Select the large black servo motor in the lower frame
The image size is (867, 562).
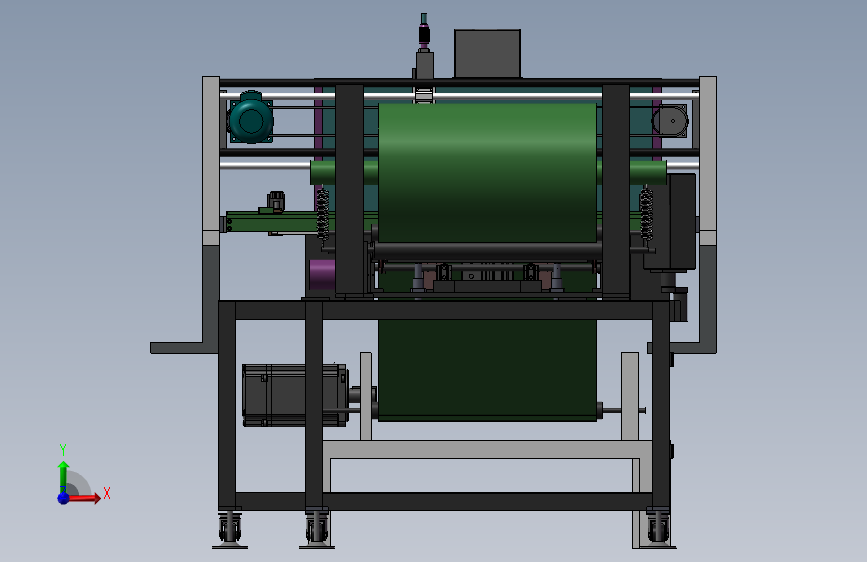point(295,396)
